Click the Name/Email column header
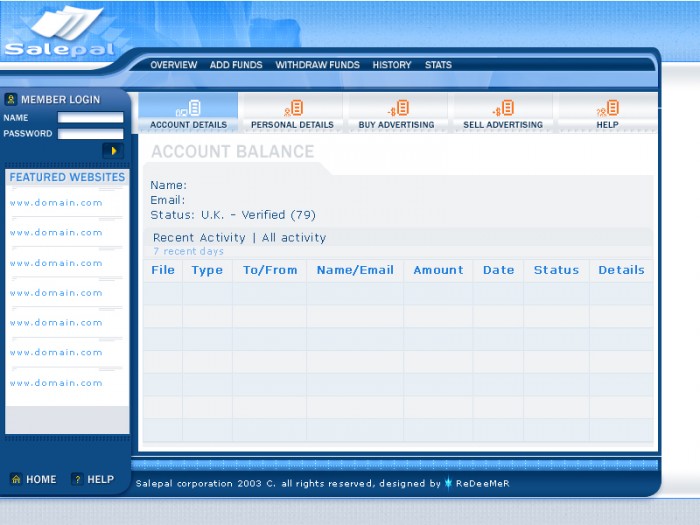 pos(355,270)
